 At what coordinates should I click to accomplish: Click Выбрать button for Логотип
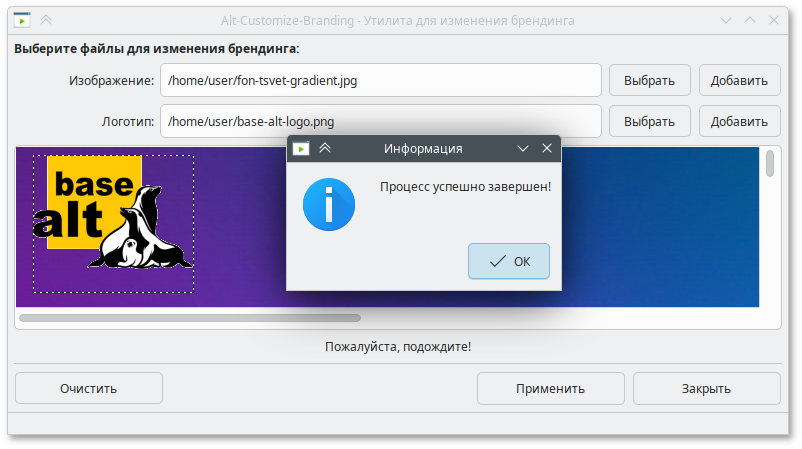[x=650, y=121]
